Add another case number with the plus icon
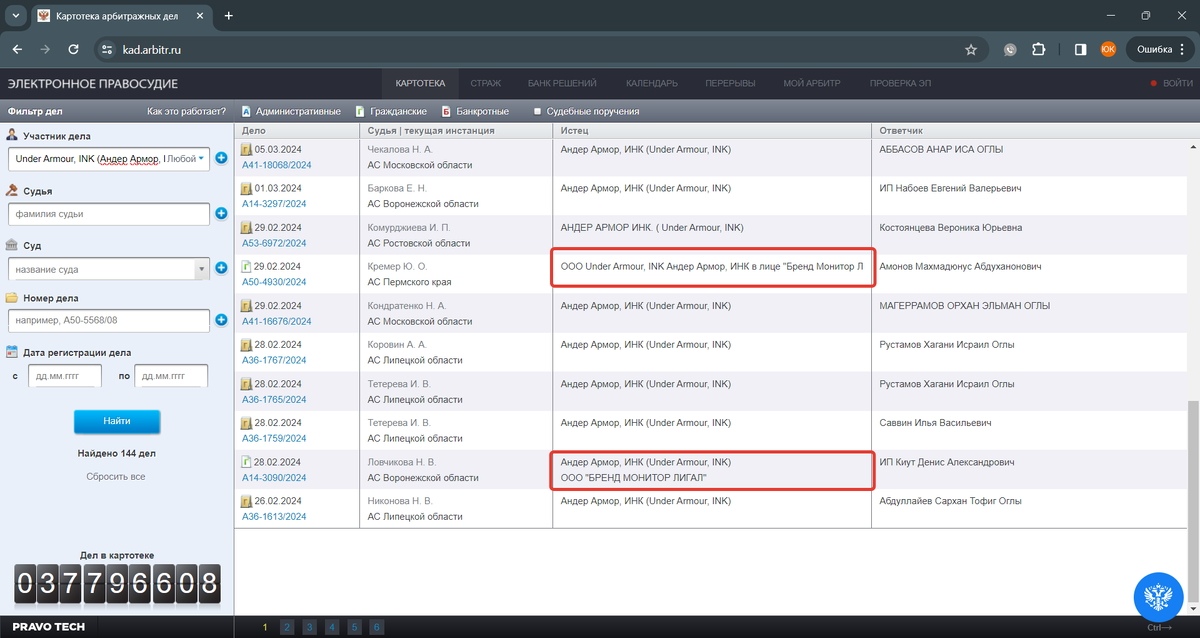Viewport: 1200px width, 638px height. point(221,320)
